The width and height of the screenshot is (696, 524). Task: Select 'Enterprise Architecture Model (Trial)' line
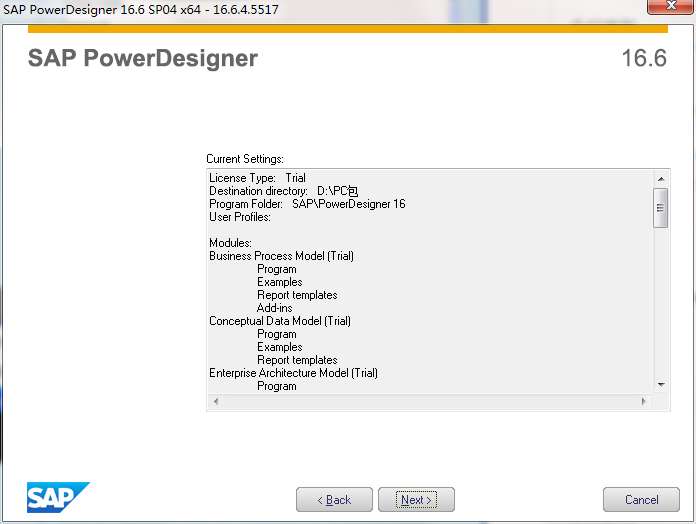pyautogui.click(x=293, y=373)
